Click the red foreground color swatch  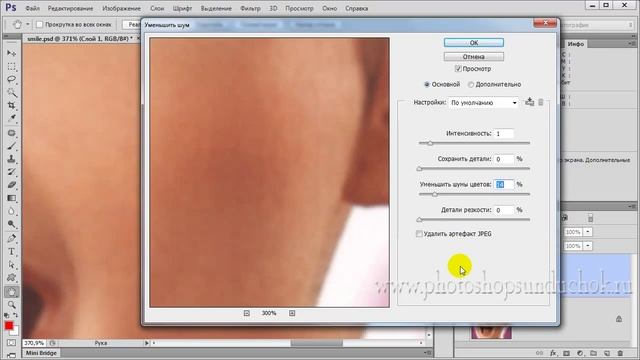pyautogui.click(x=9, y=325)
